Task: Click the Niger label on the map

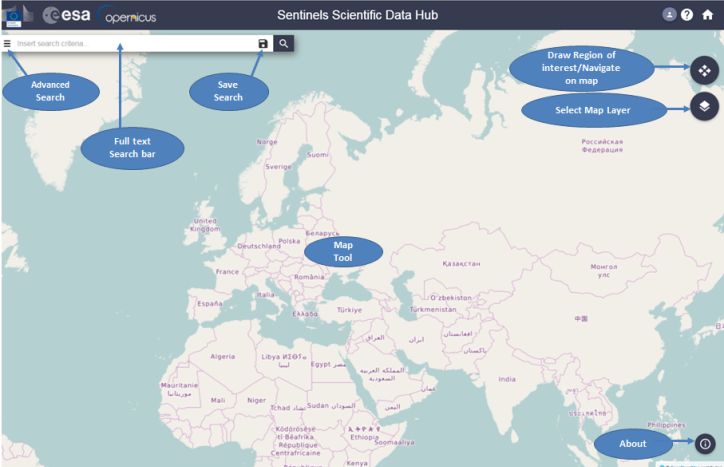Action: tap(256, 400)
